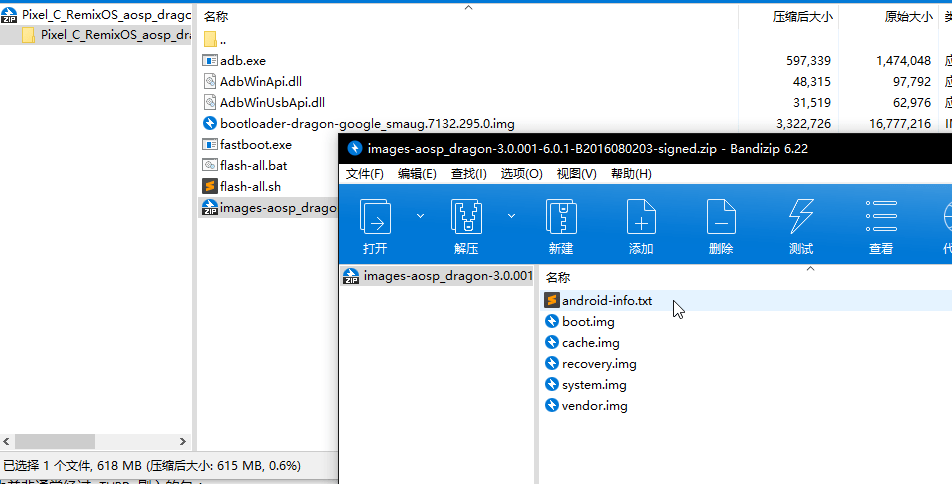Expand the Extract (解压) dropdown arrow
952x484 pixels.
pos(511,216)
